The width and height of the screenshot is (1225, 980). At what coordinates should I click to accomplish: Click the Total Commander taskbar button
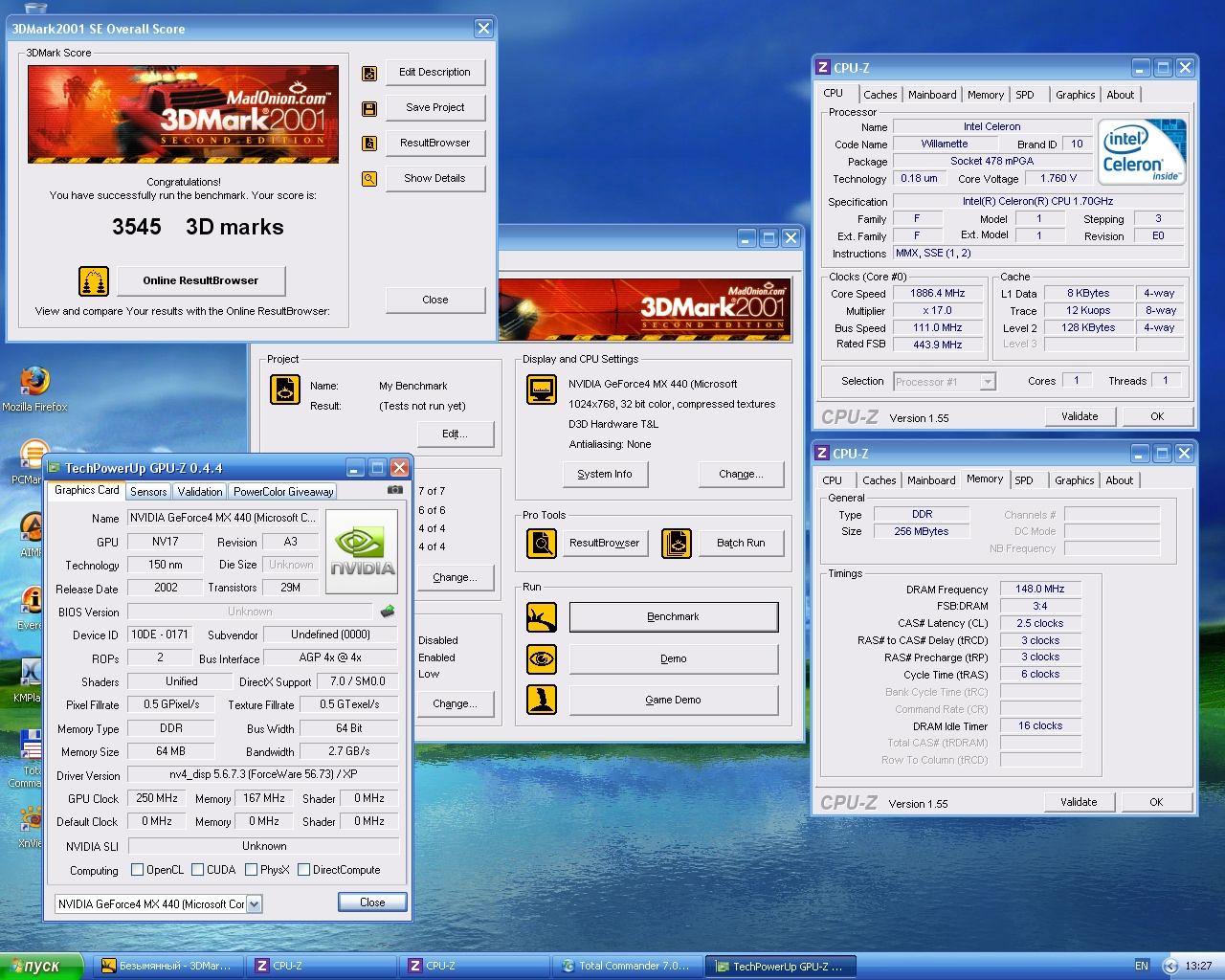(627, 966)
